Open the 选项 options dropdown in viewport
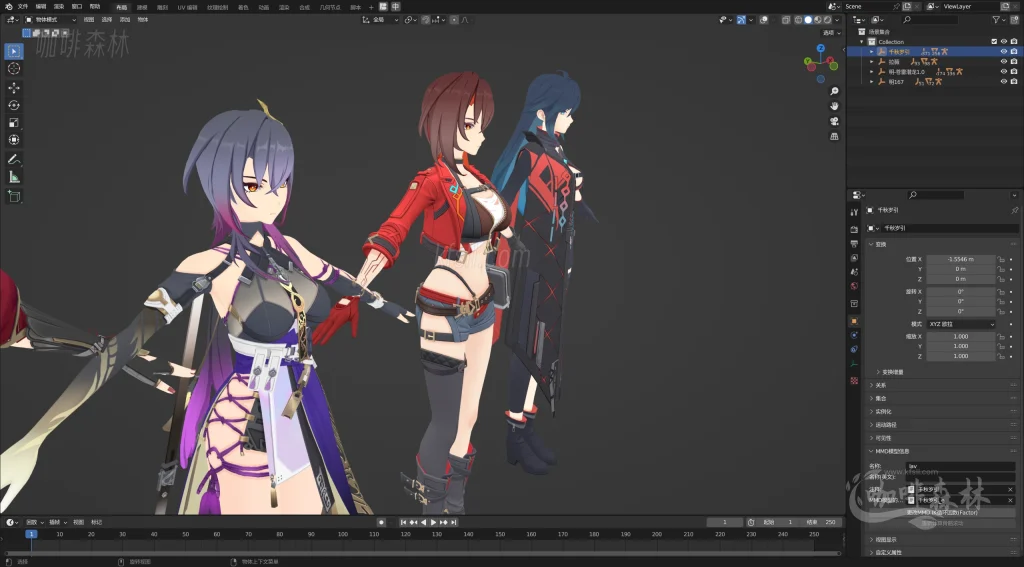 (831, 33)
